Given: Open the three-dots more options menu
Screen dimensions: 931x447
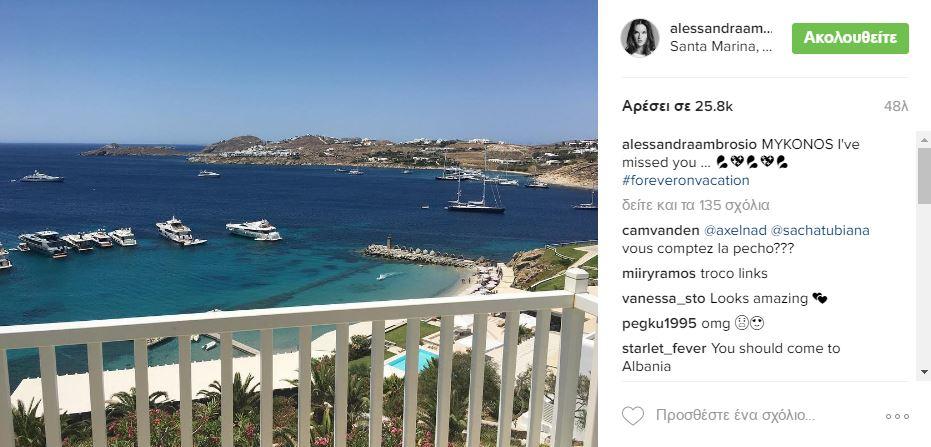Looking at the screenshot, I should 897,416.
